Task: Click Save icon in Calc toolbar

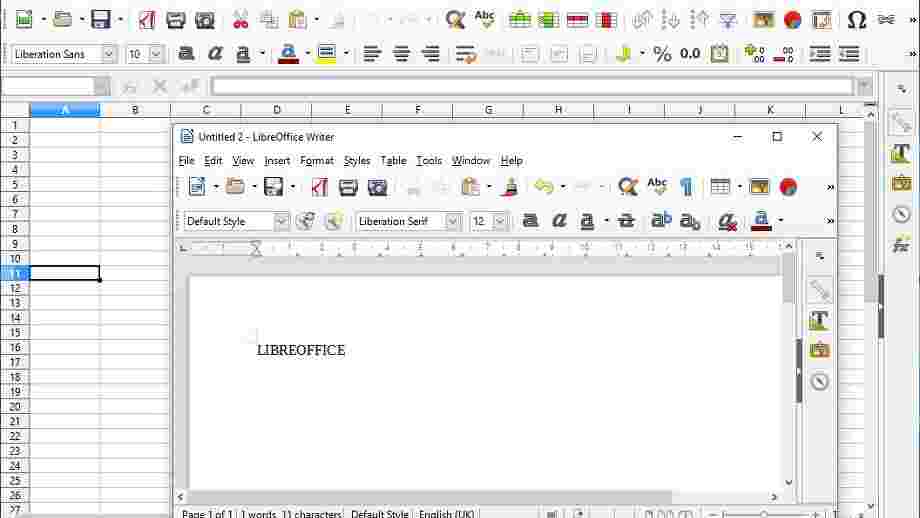Action: point(100,20)
